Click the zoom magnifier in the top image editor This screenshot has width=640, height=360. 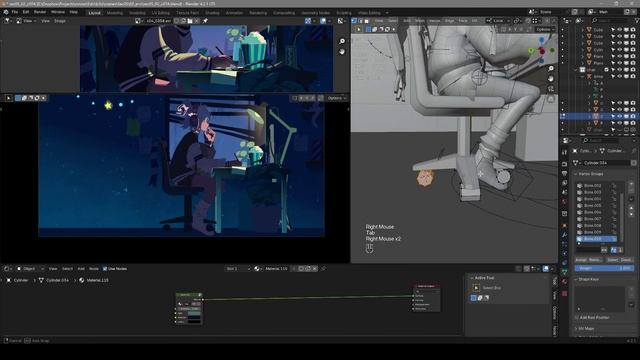[342, 41]
